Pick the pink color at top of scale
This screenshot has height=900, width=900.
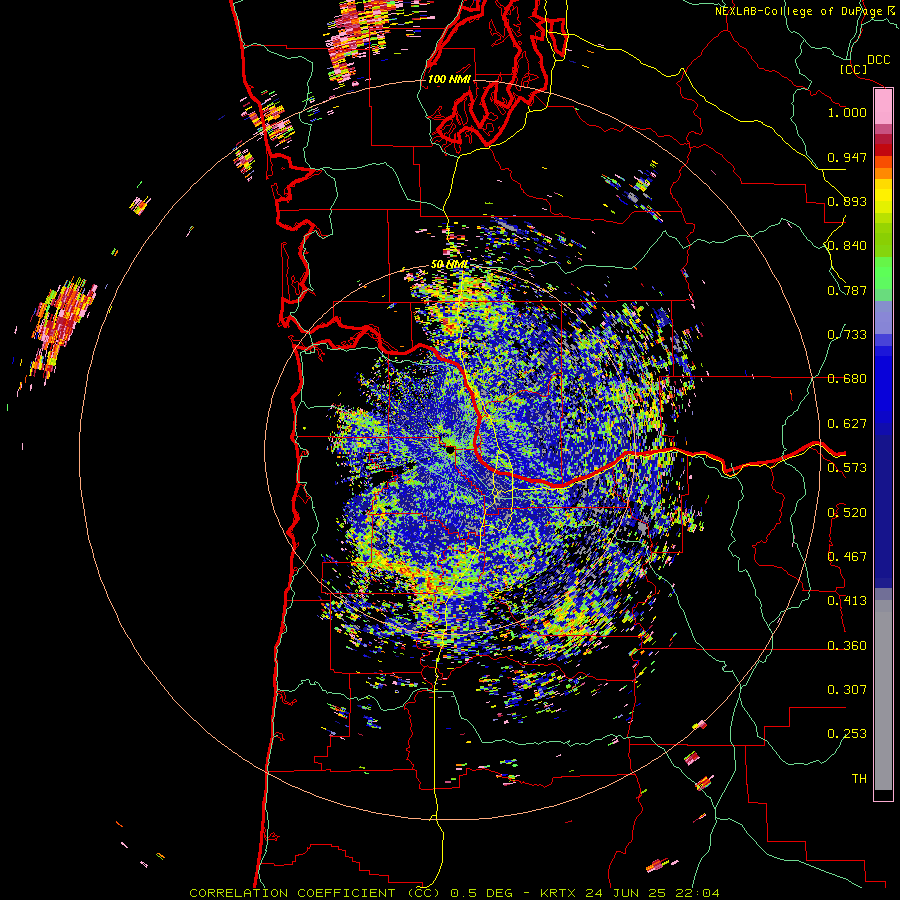pyautogui.click(x=883, y=107)
